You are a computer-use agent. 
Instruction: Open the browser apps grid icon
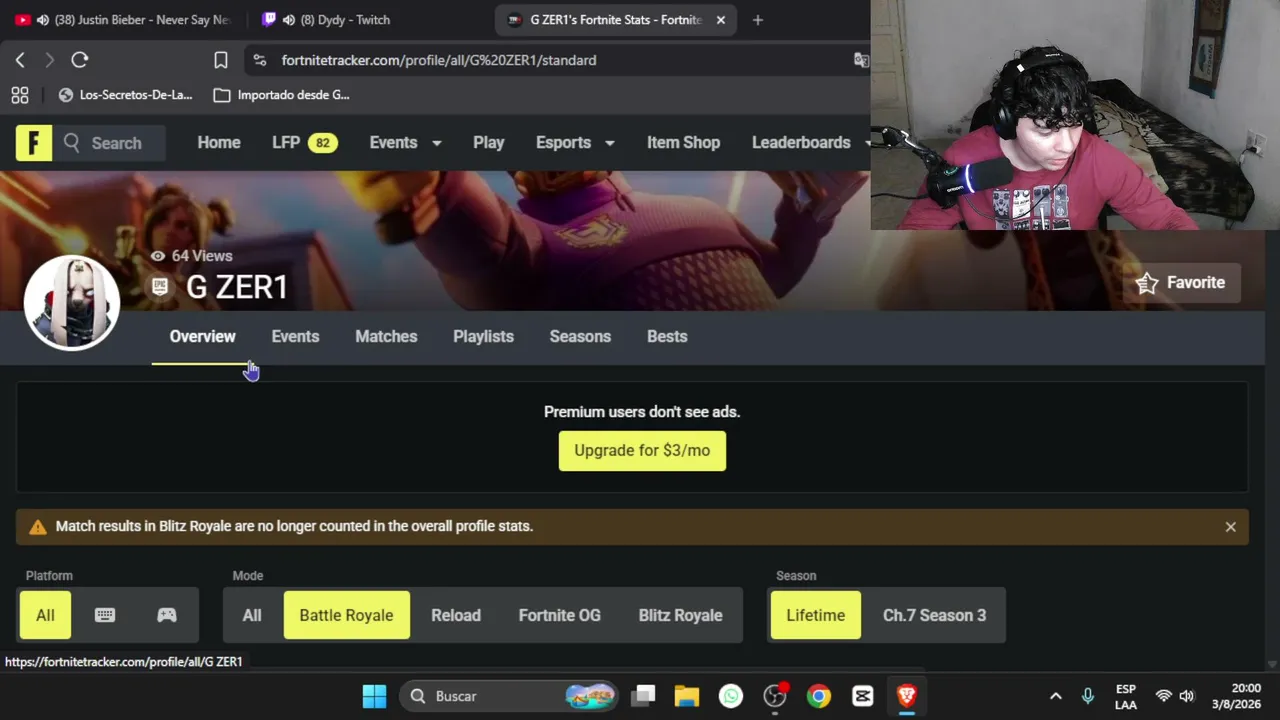click(20, 95)
